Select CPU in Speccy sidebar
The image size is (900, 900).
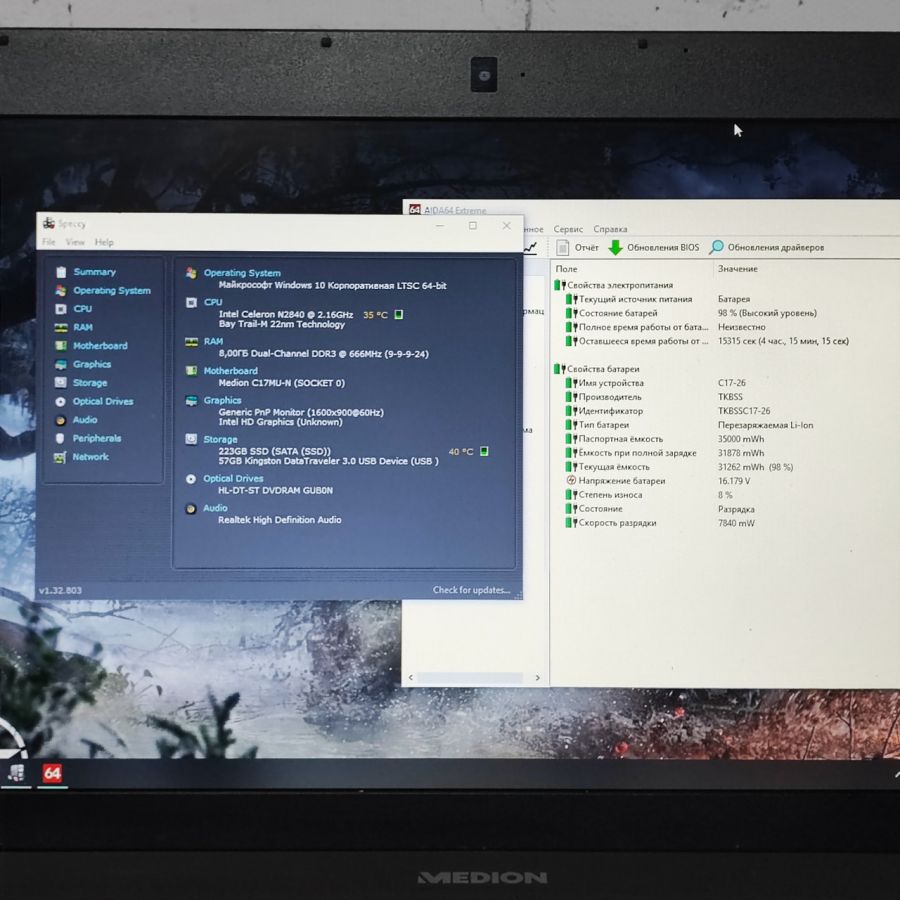(83, 309)
